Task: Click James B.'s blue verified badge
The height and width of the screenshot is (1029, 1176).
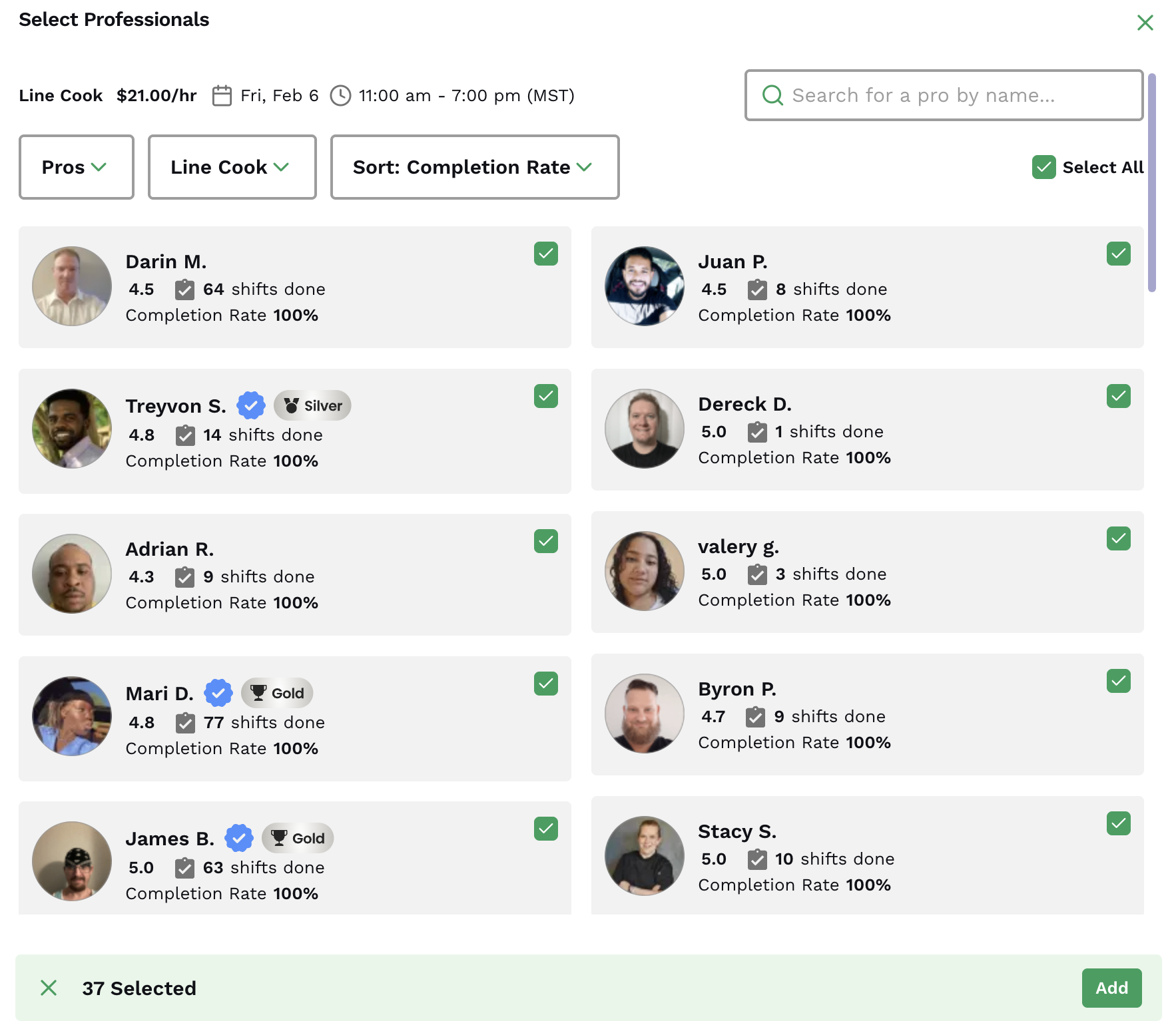Action: [x=238, y=838]
